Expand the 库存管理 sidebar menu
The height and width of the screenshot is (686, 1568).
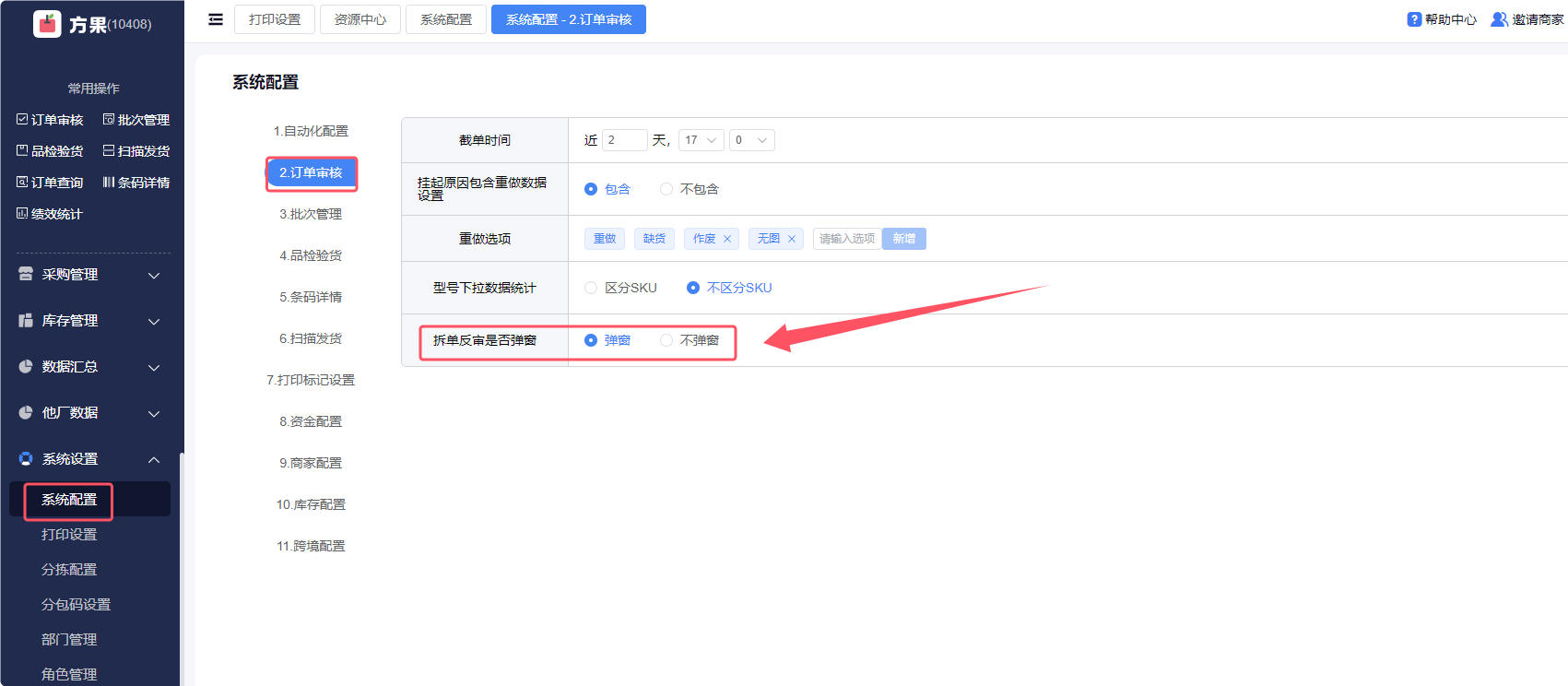89,321
